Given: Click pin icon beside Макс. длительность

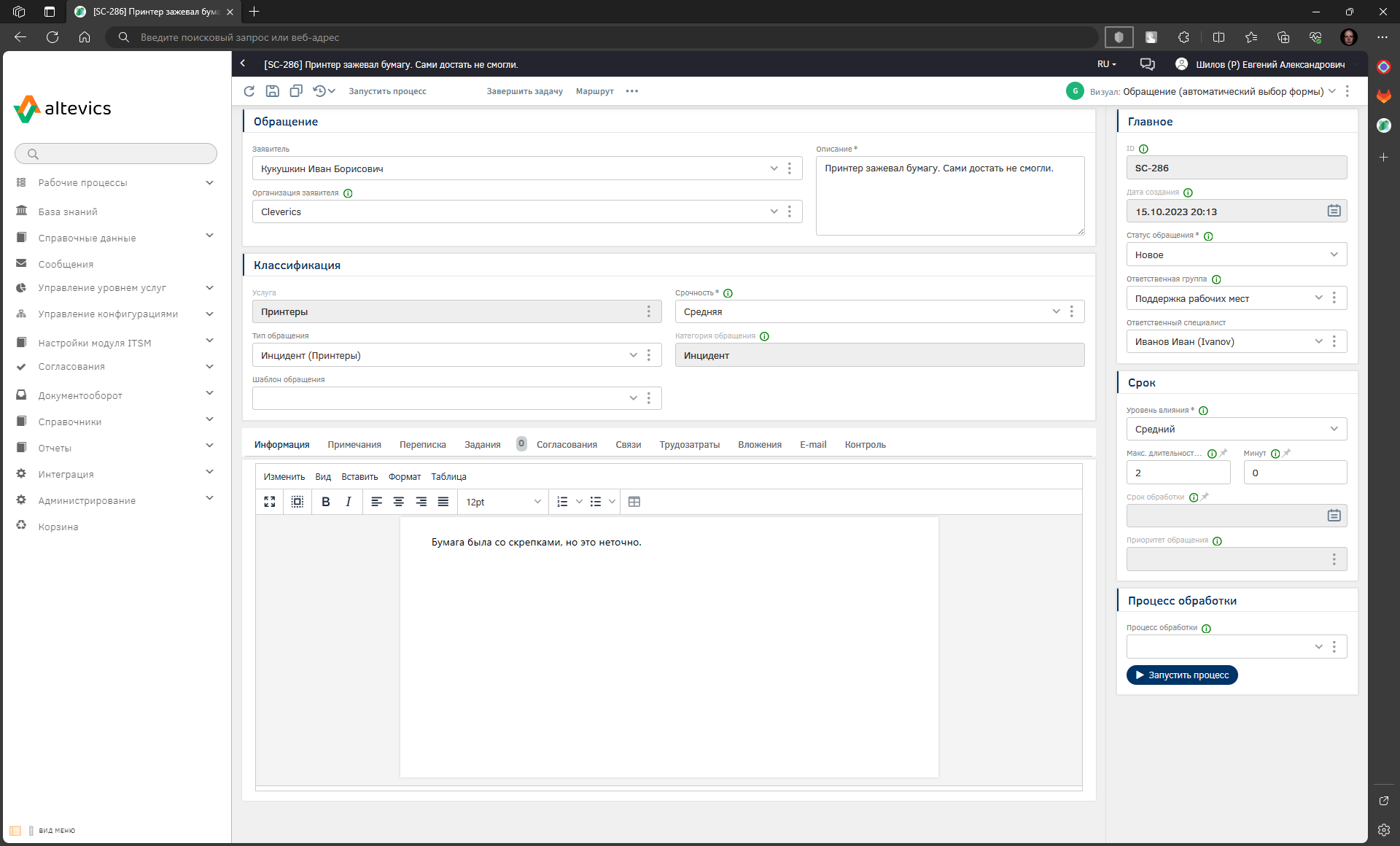Looking at the screenshot, I should click(1224, 453).
